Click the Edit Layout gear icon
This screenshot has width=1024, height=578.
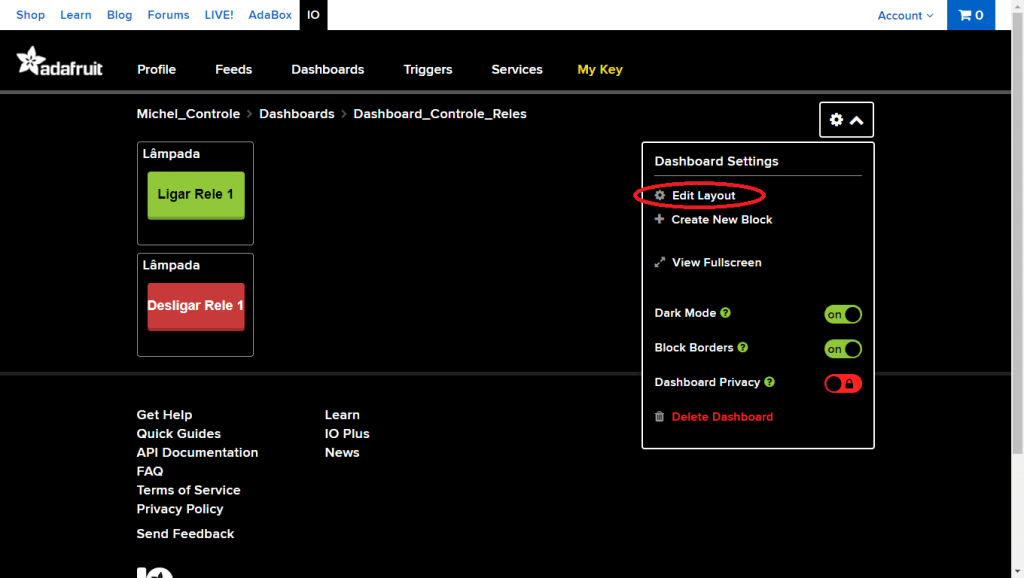click(660, 195)
